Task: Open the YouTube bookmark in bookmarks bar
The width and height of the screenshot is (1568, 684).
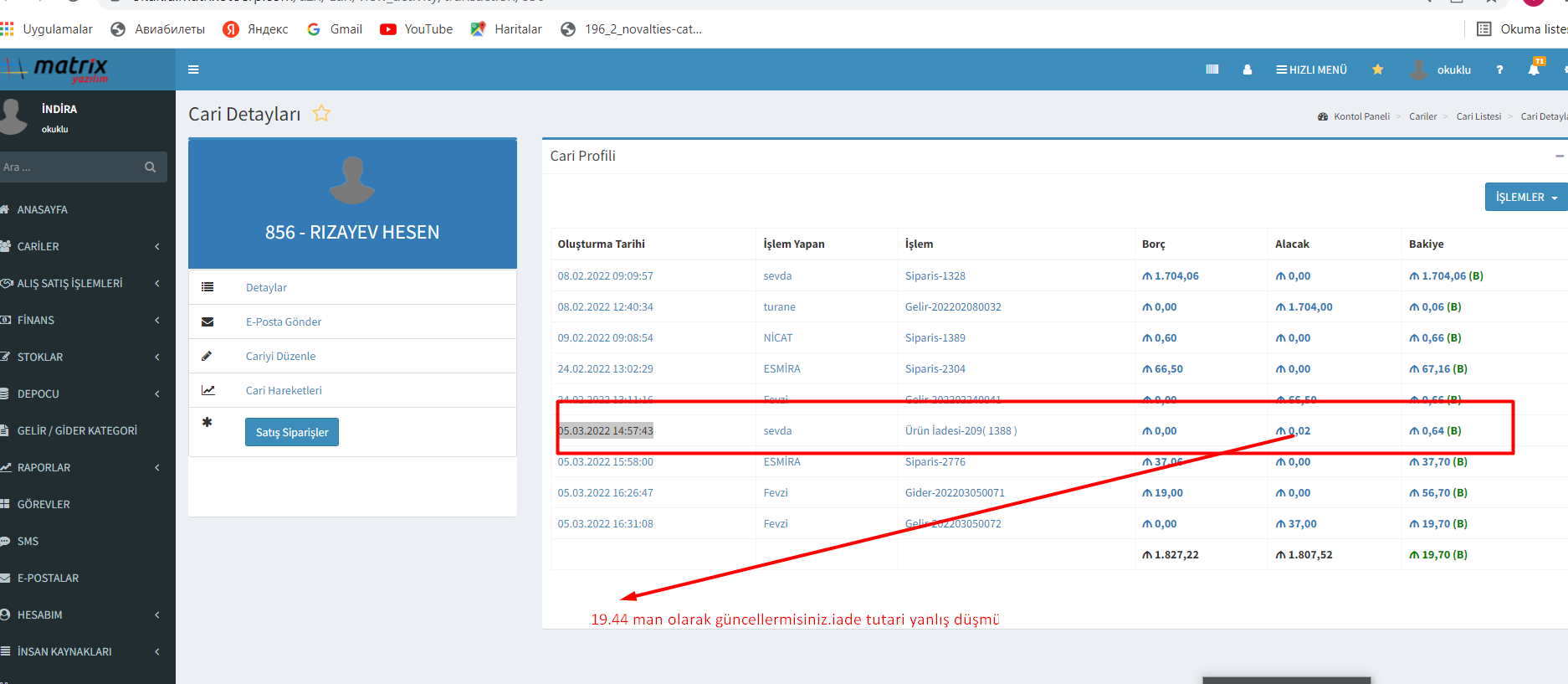Action: [x=417, y=29]
